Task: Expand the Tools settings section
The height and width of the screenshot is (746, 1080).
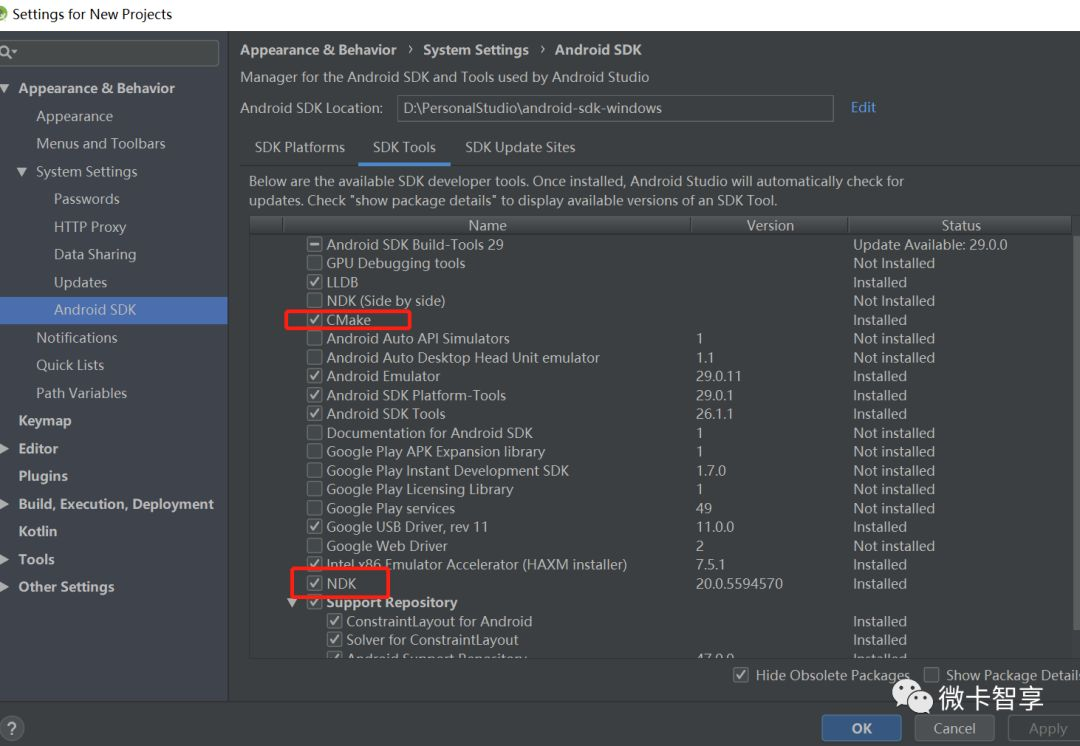Action: point(4,559)
